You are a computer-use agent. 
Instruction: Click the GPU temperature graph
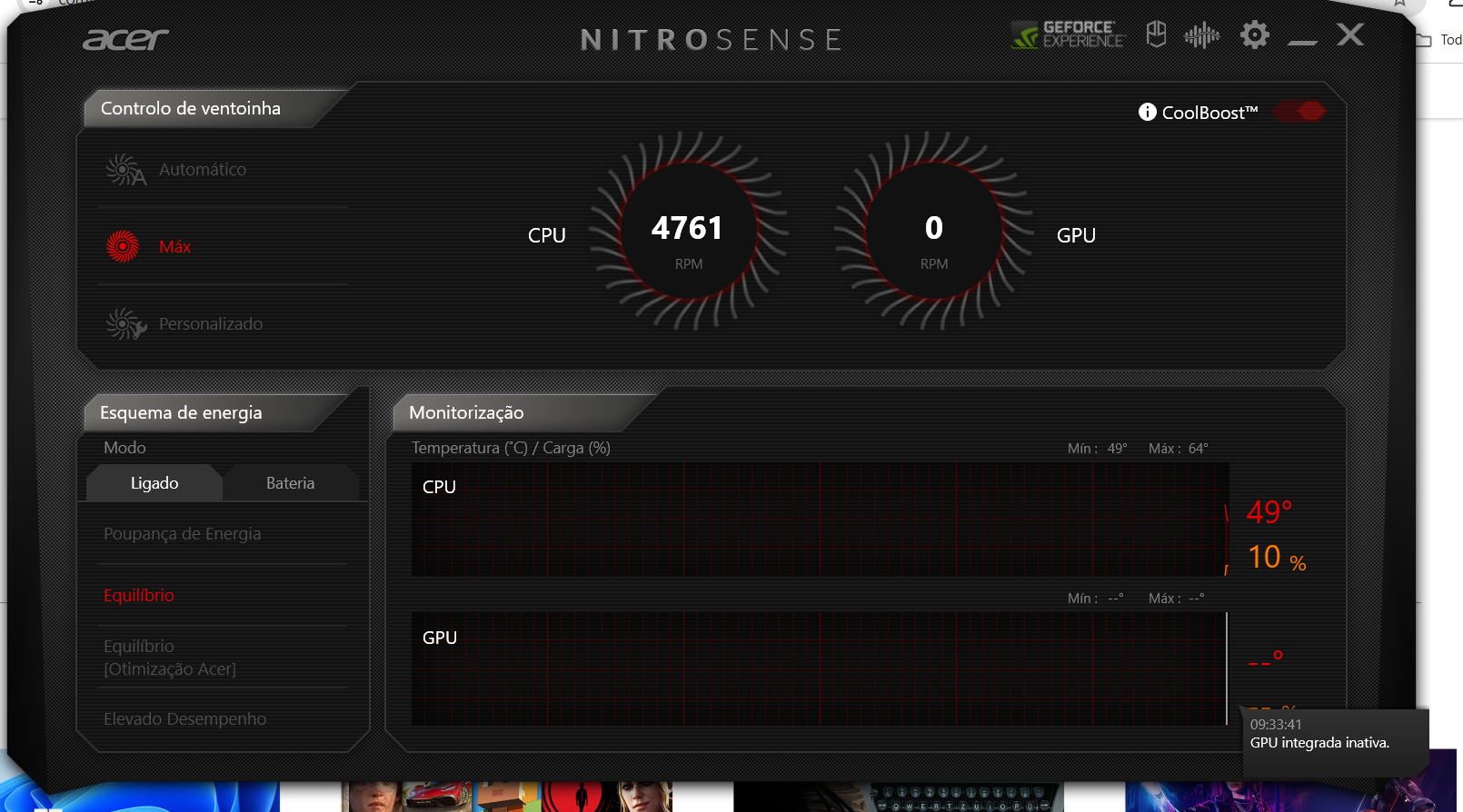820,668
